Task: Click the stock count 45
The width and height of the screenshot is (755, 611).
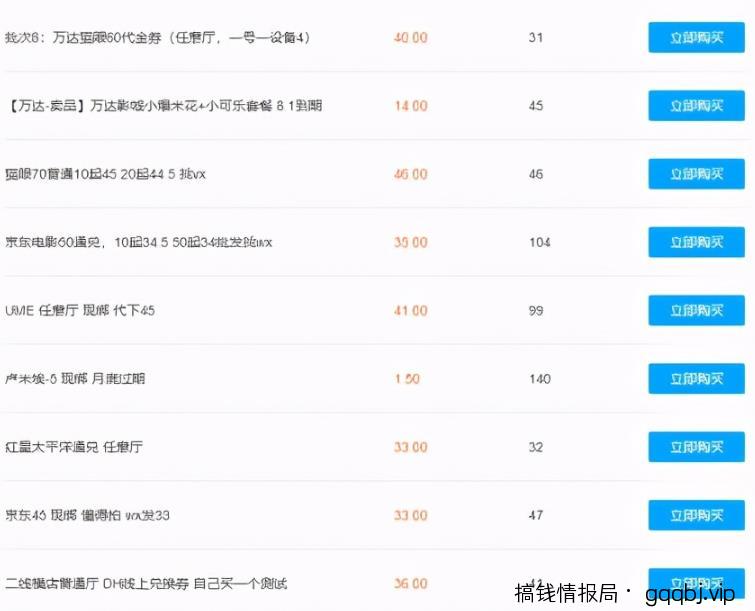Action: (536, 106)
